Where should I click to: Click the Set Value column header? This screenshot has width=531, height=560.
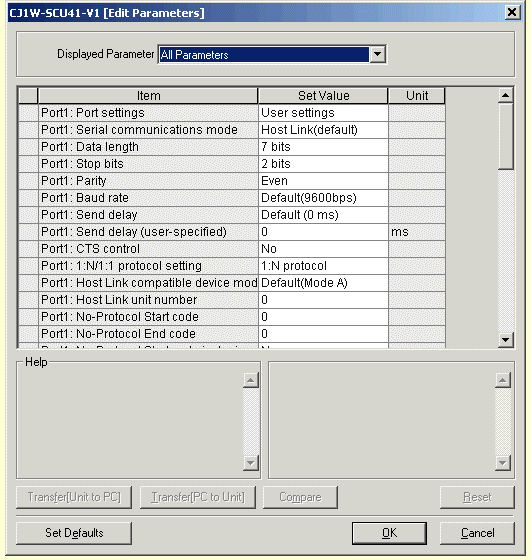tap(323, 96)
